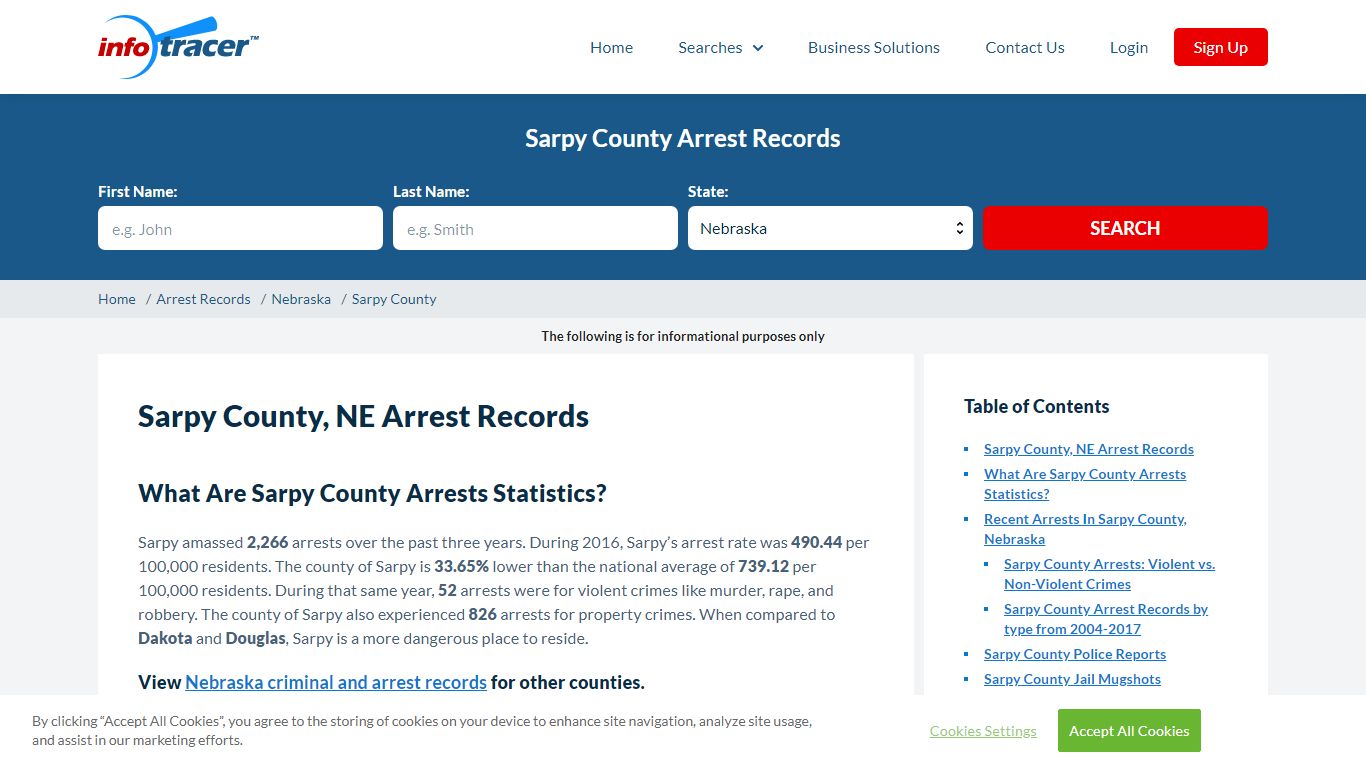Jump to Sarpy County, NE Arrest Records section
This screenshot has width=1366, height=768.
pyautogui.click(x=1089, y=449)
